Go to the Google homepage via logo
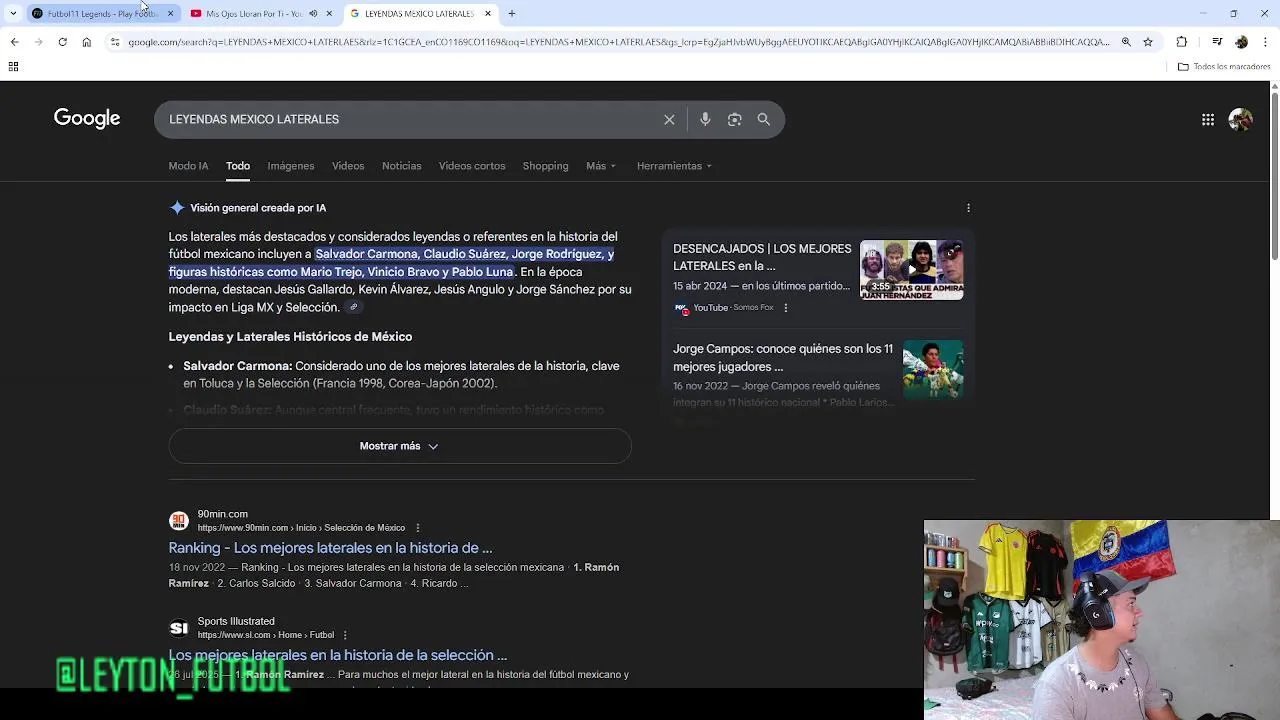 tap(87, 118)
